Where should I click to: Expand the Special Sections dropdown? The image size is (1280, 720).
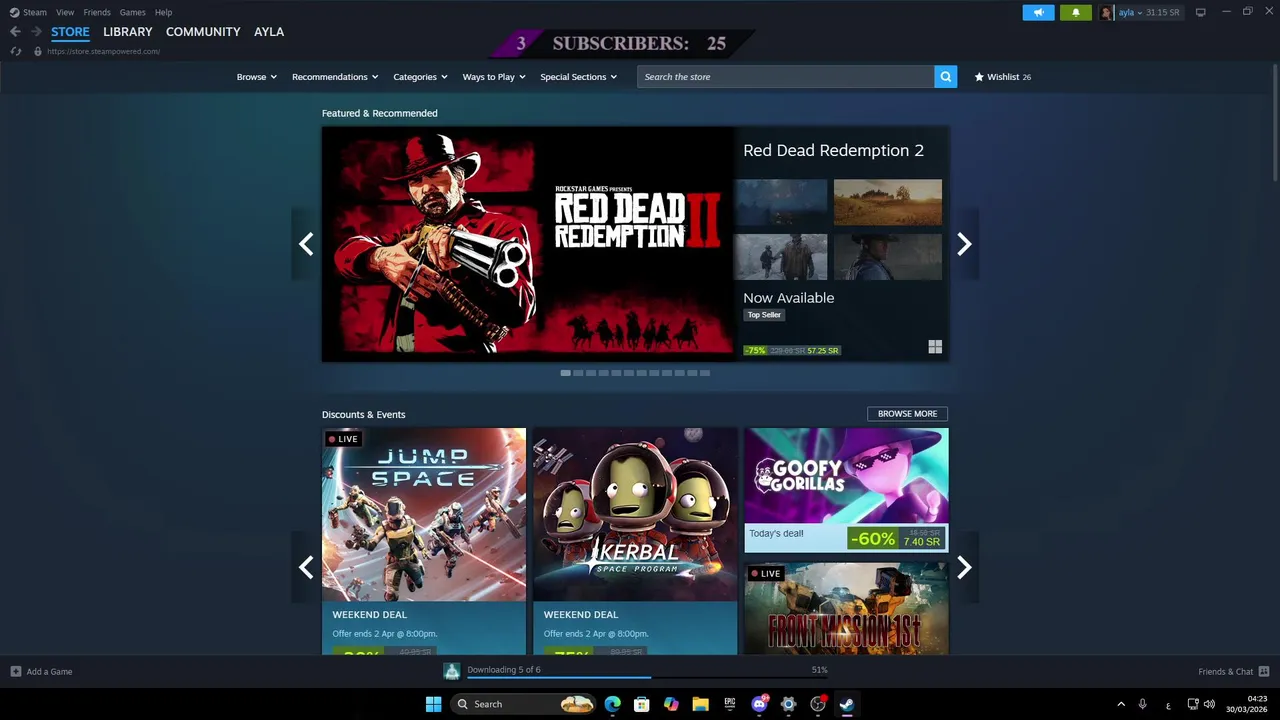click(579, 77)
